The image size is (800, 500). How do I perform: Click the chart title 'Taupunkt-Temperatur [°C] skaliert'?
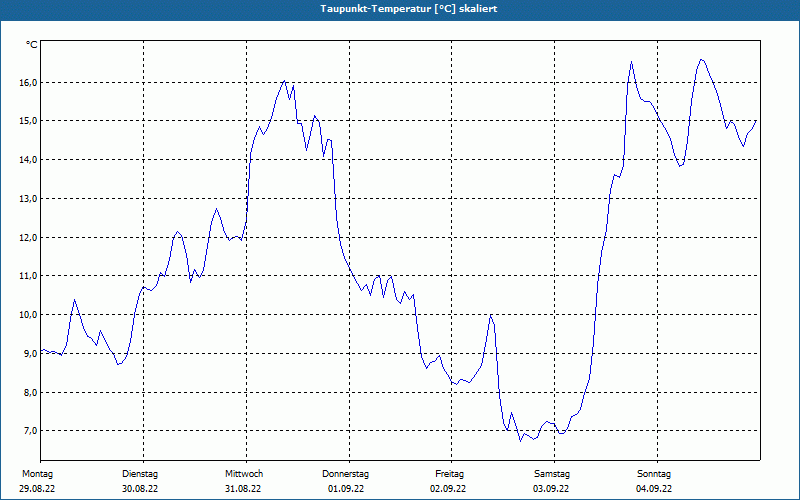409,9
